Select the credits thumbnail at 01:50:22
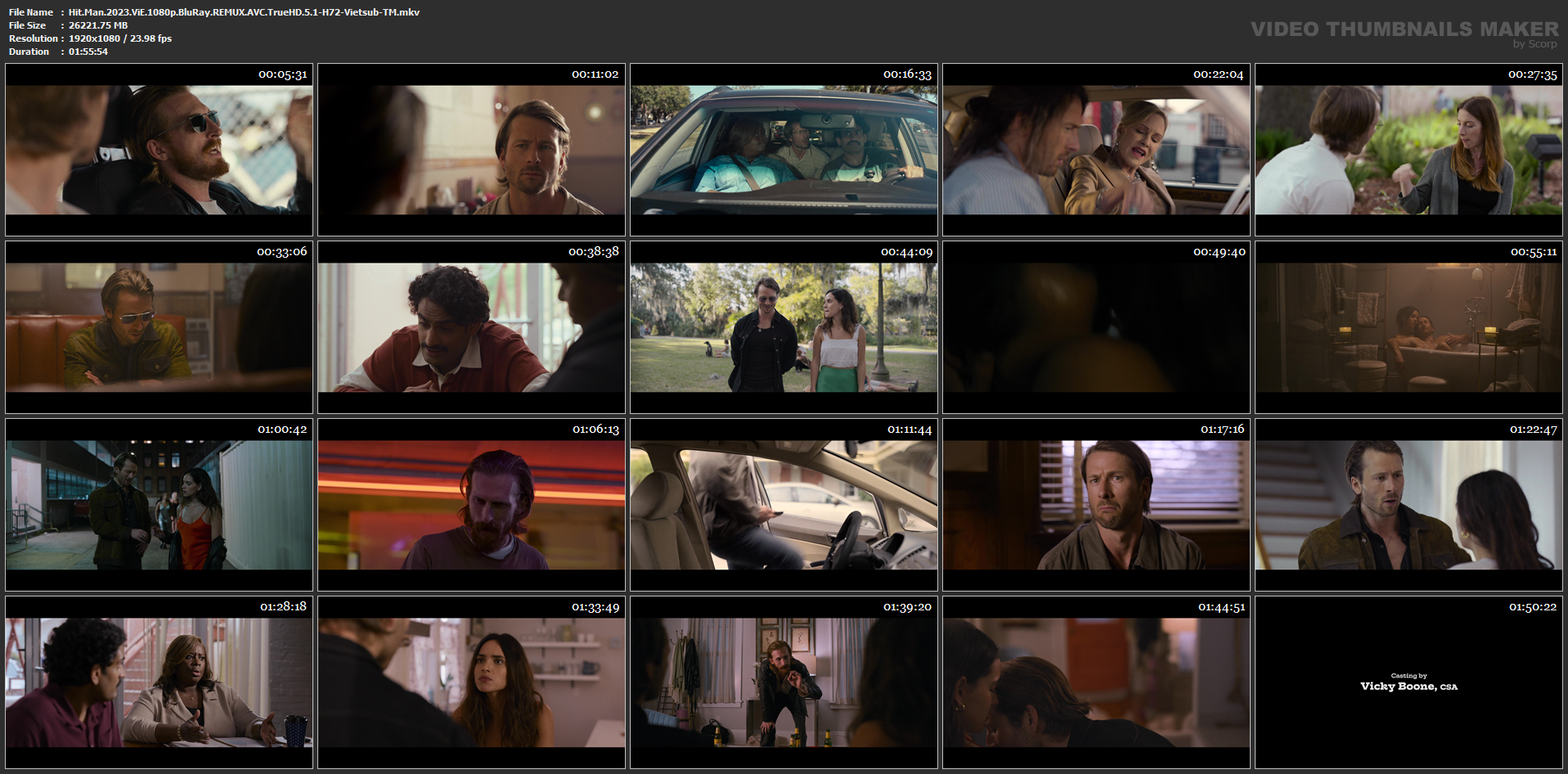The height and width of the screenshot is (774, 1568). 1409,682
